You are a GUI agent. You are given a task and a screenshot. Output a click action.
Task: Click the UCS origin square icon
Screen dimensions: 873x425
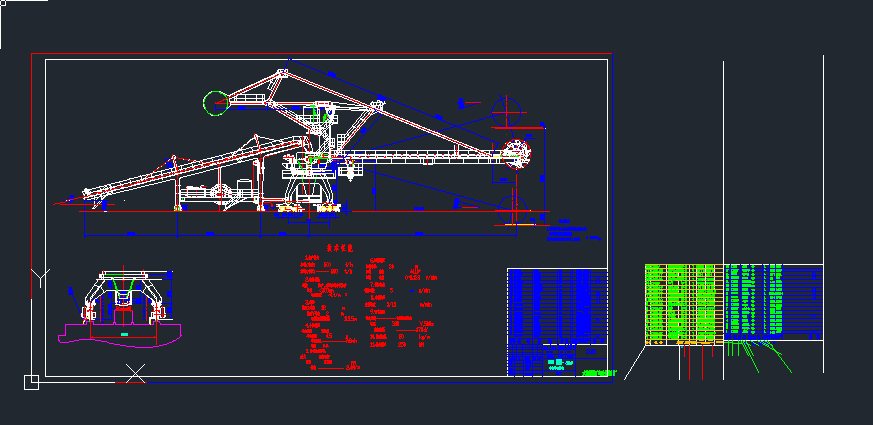coord(31,381)
